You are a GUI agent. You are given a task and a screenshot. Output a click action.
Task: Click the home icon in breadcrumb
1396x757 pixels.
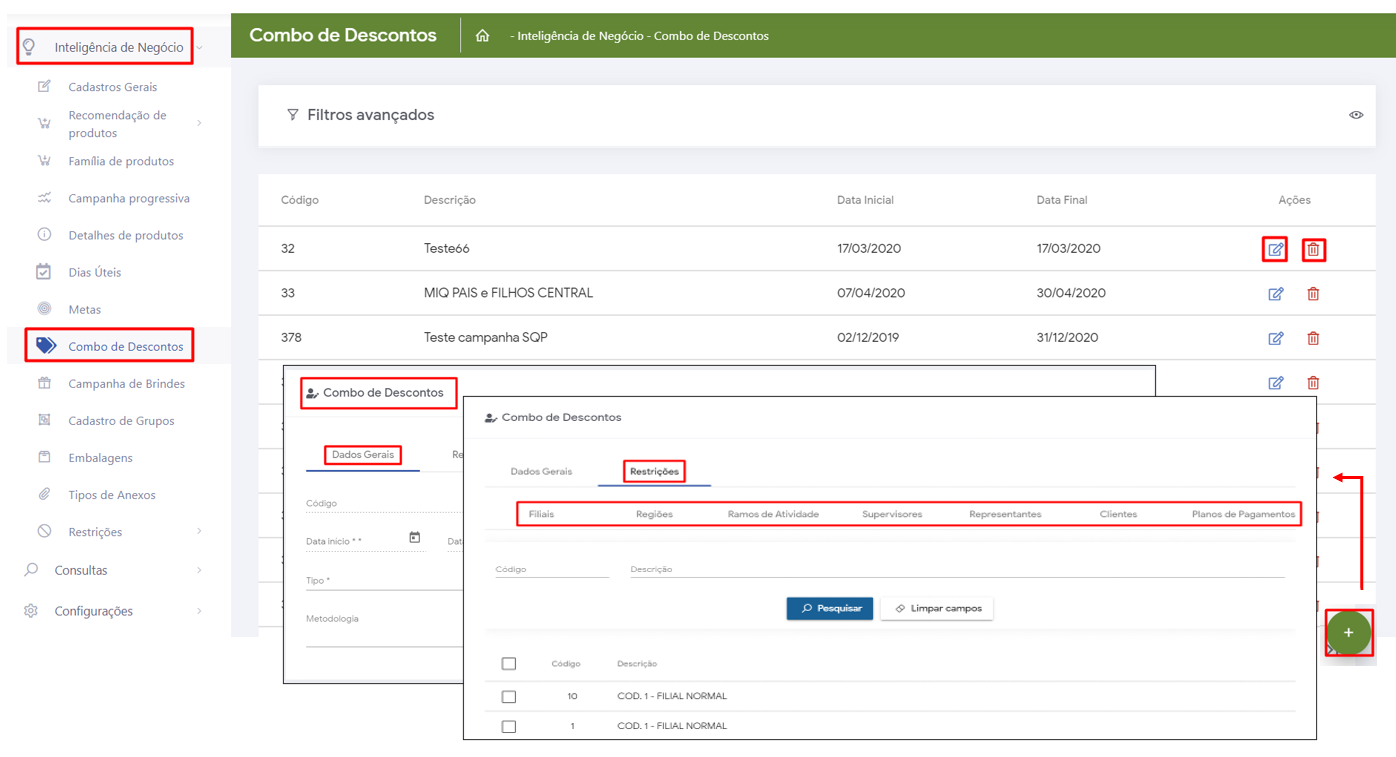[x=482, y=36]
